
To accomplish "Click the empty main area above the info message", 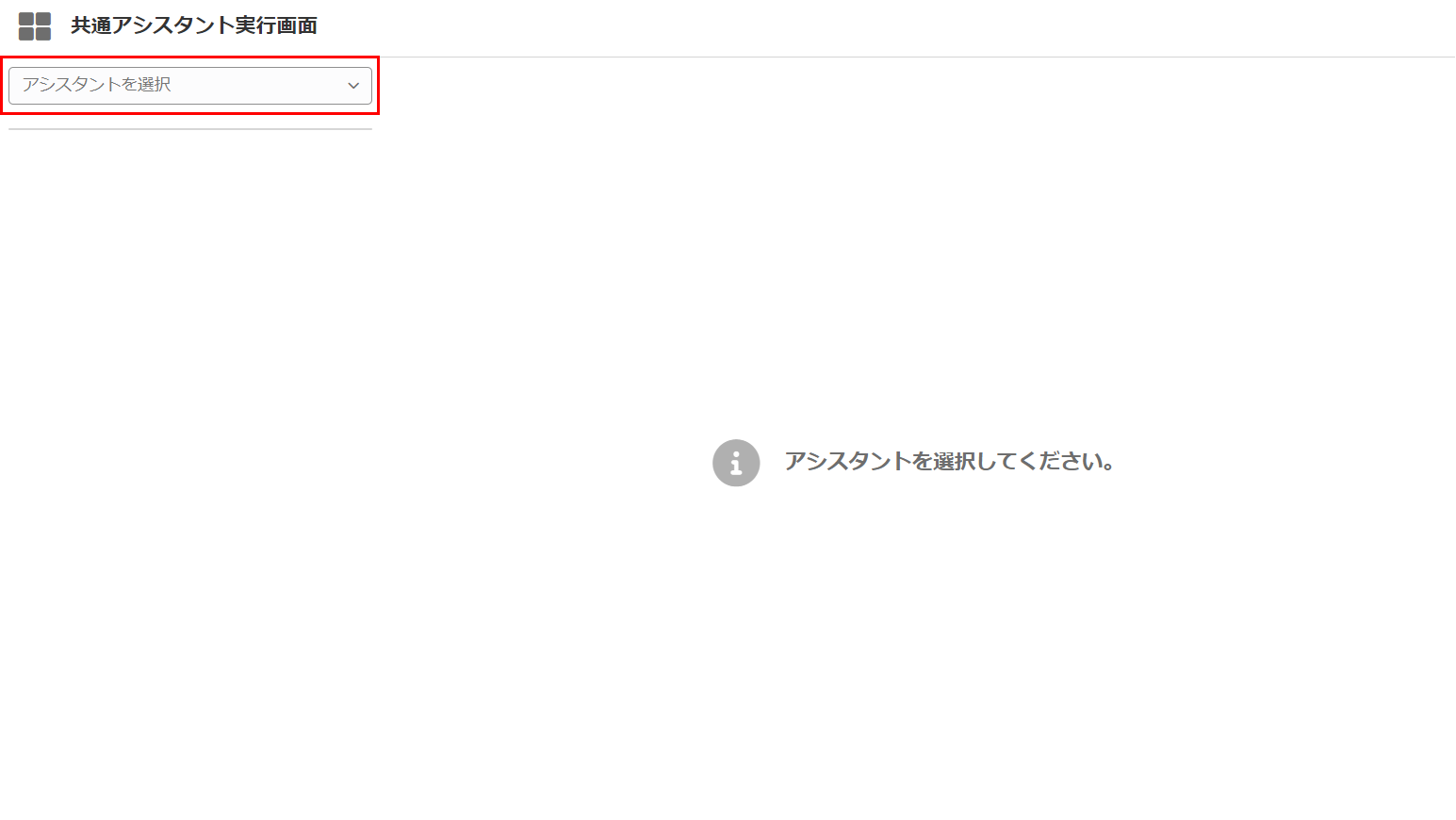I will pyautogui.click(x=914, y=245).
